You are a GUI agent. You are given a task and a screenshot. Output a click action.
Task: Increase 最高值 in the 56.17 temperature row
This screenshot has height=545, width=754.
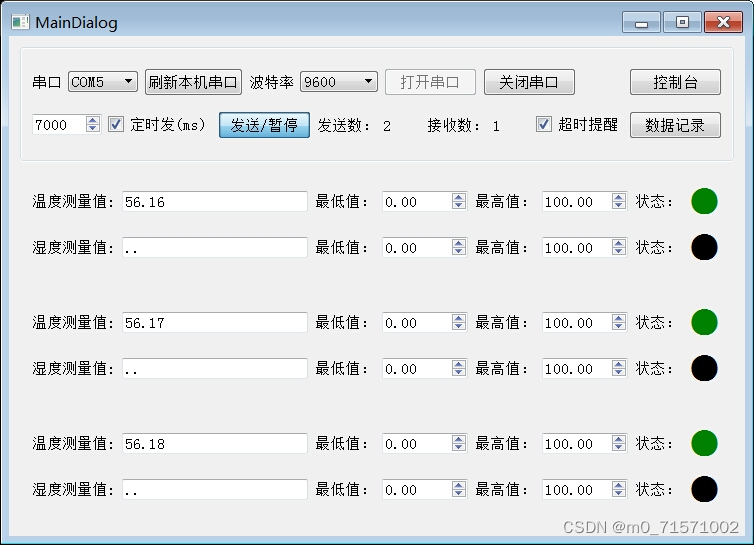tap(619, 318)
